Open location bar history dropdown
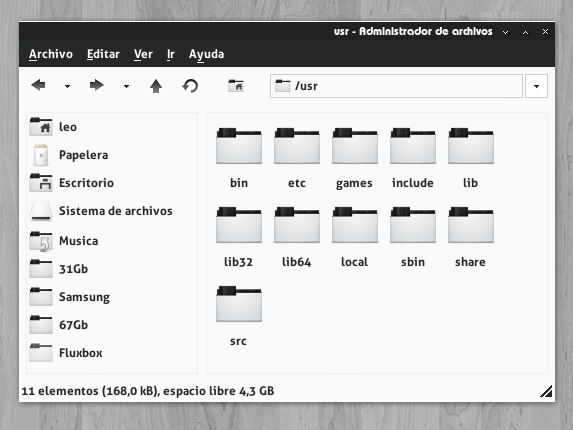The image size is (573, 430). pyautogui.click(x=536, y=86)
